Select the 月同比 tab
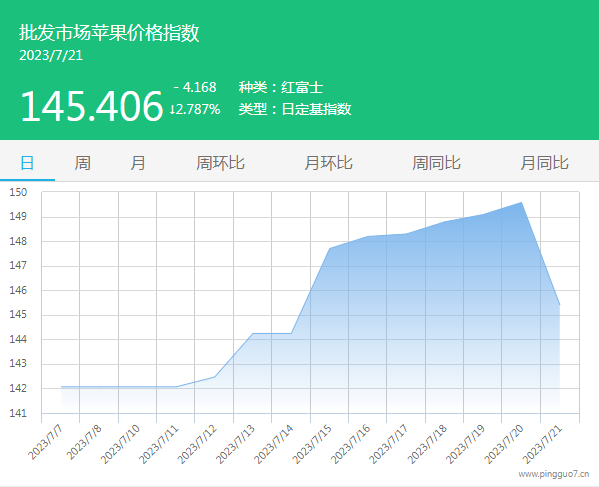 coord(544,163)
